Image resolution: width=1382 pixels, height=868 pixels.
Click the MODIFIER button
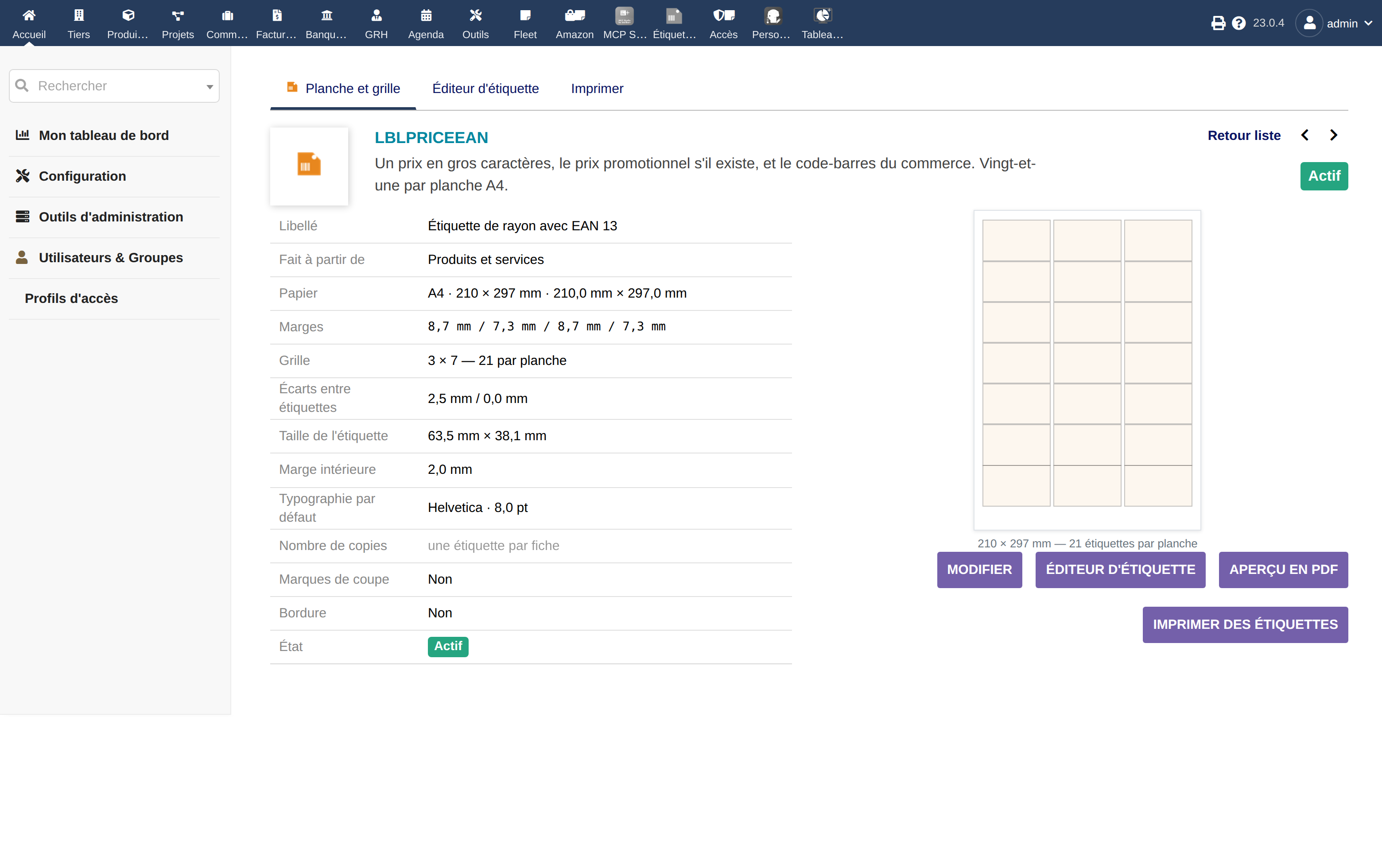(x=979, y=570)
